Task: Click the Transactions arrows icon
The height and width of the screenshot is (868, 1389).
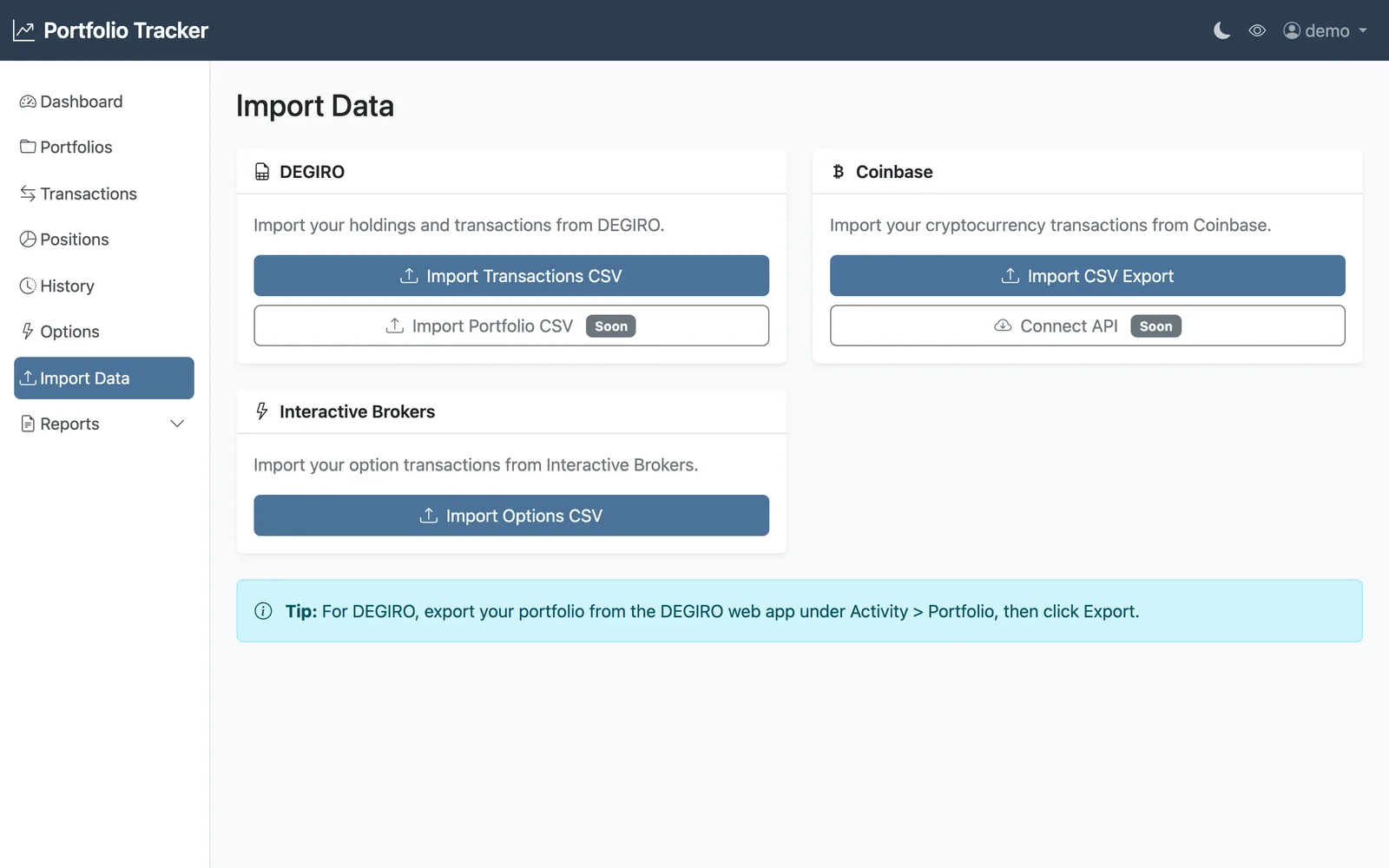Action: pos(28,194)
